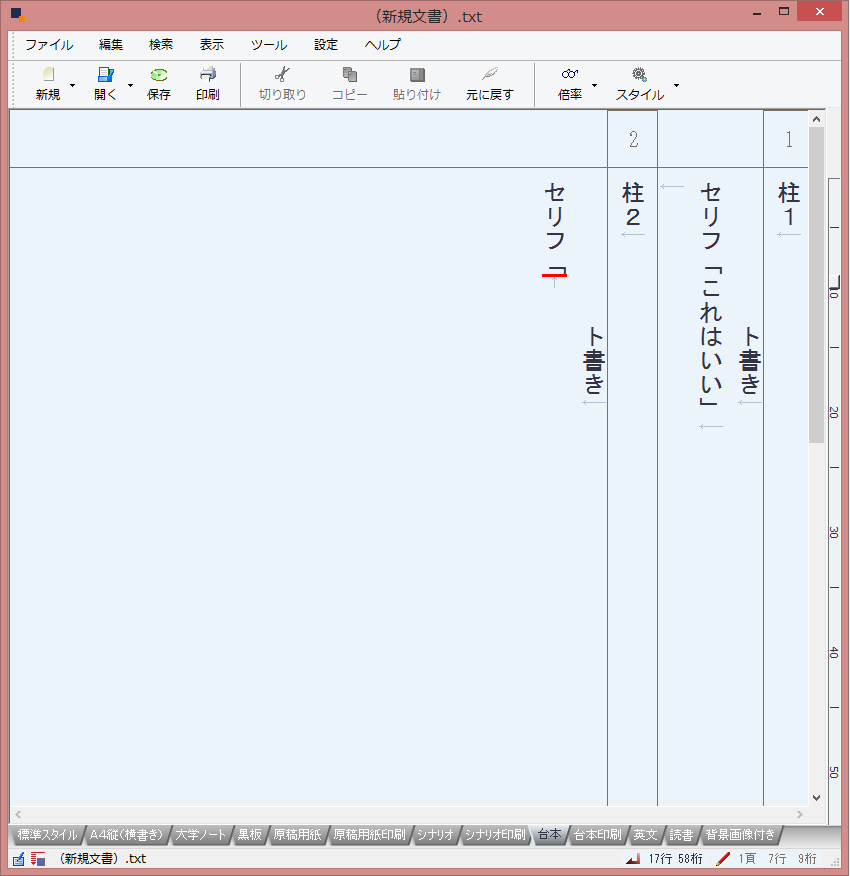Click the text 柱1 in the document

[789, 204]
